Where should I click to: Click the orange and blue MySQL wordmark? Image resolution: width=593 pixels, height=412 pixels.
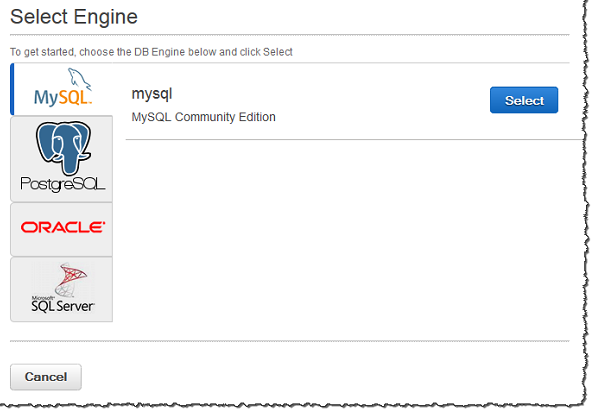coord(63,98)
